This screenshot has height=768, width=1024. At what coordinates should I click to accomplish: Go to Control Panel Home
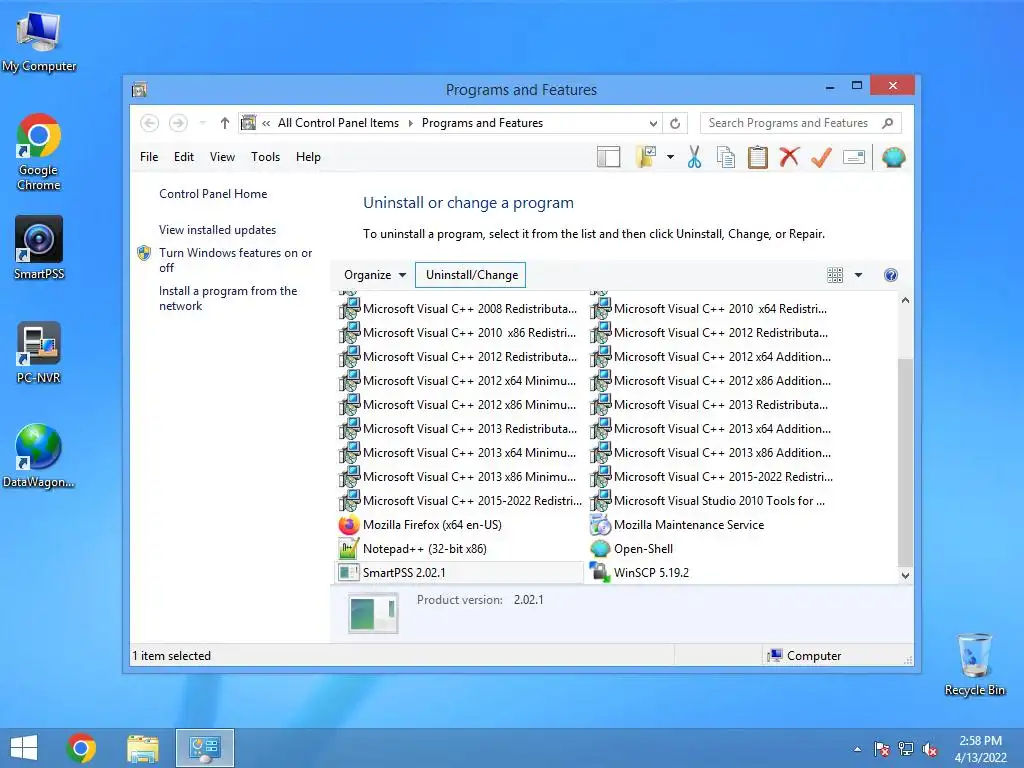(x=213, y=194)
